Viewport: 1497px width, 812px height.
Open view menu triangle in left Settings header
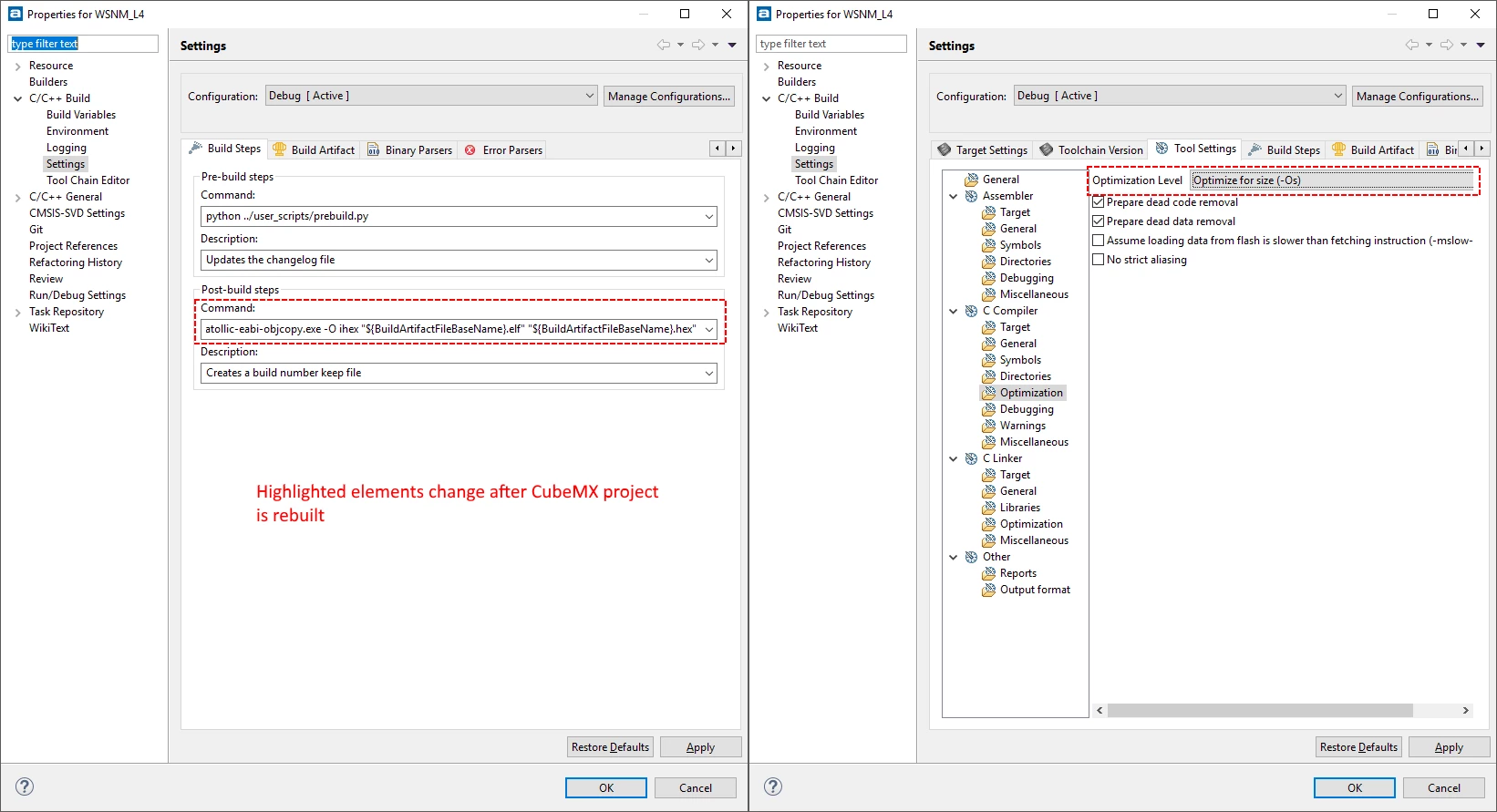point(732,45)
